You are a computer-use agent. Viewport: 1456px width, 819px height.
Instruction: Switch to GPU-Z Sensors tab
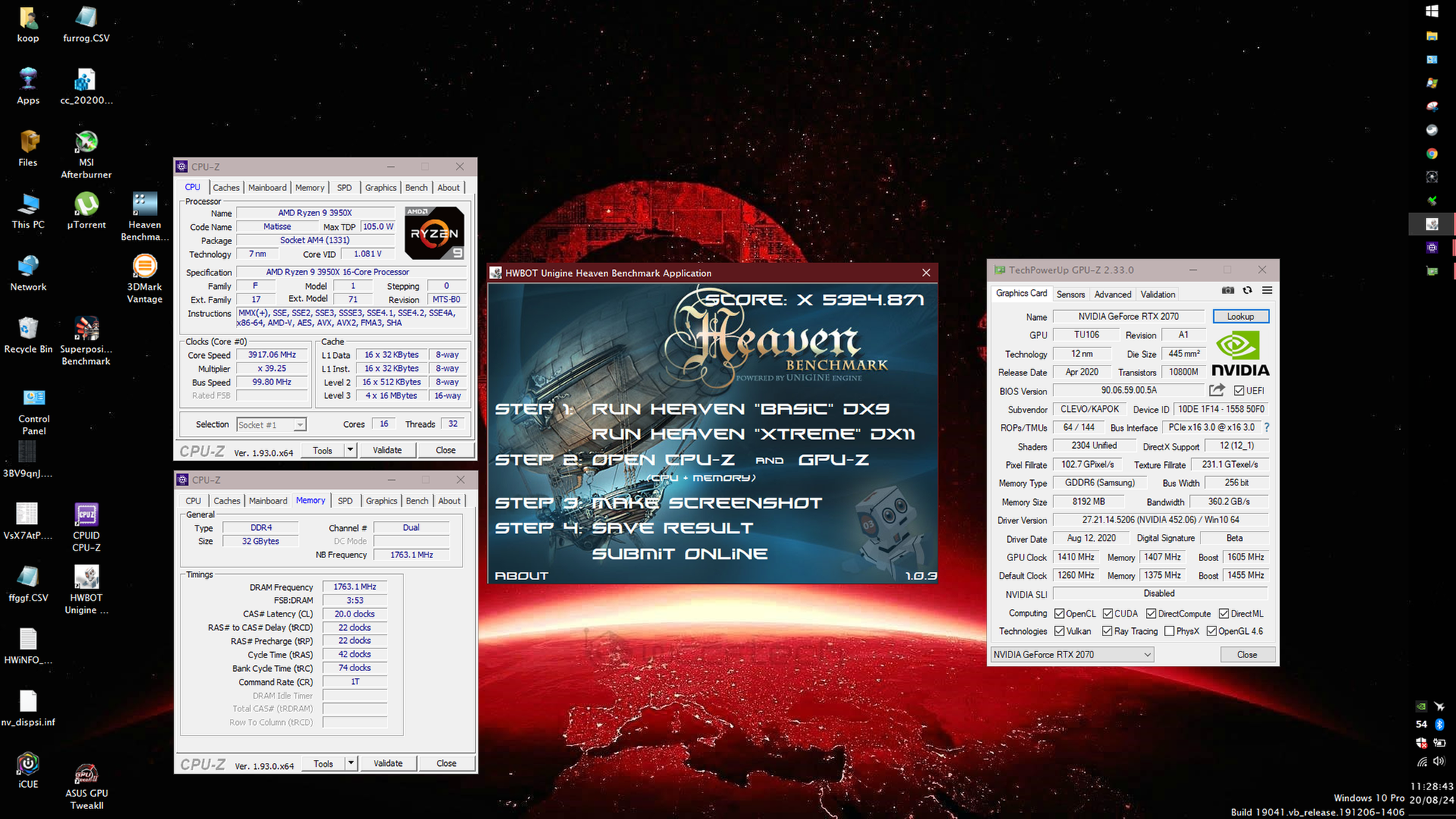1071,294
